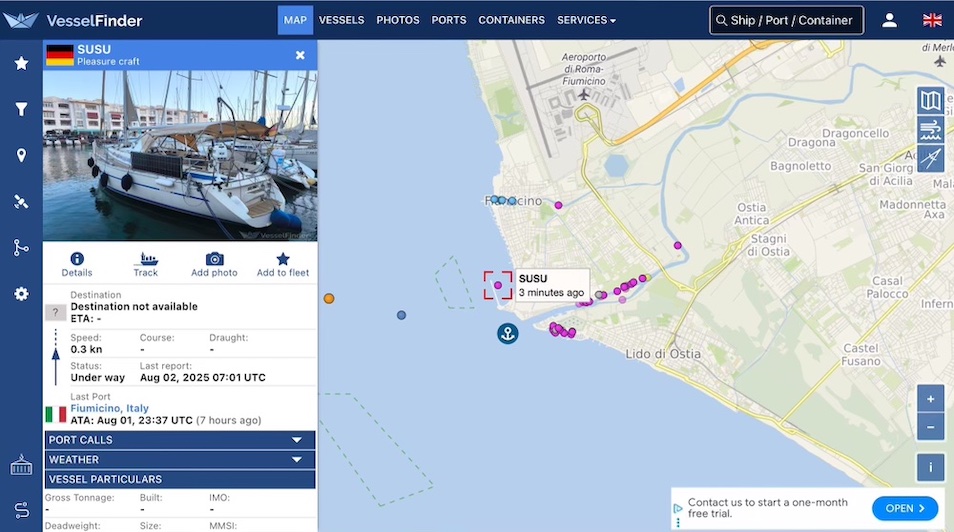The width and height of the screenshot is (954, 532).
Task: Open the satellite icon in the sidebar
Action: pyautogui.click(x=21, y=201)
